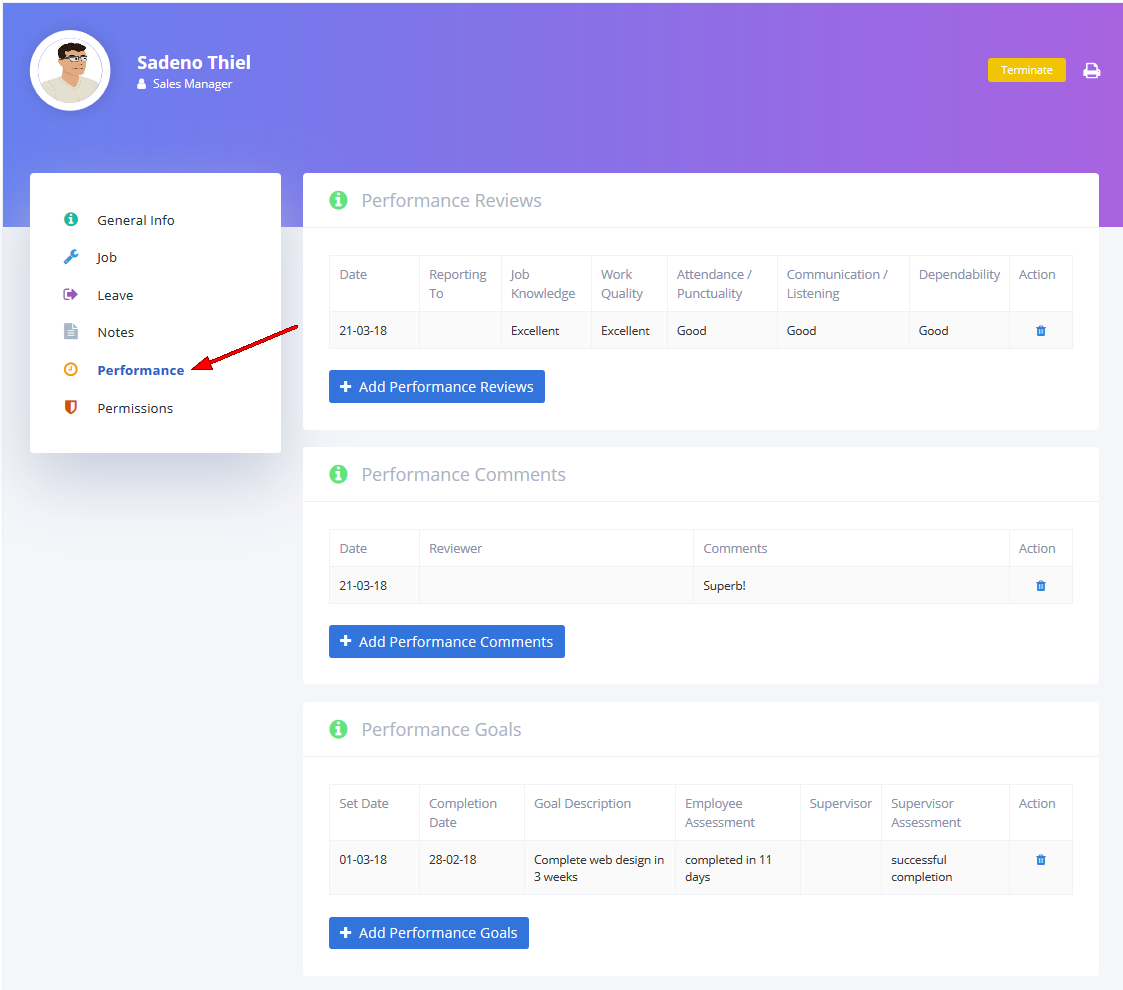This screenshot has height=990, width=1123.
Task: Click the Leave arrow icon
Action: pos(70,294)
